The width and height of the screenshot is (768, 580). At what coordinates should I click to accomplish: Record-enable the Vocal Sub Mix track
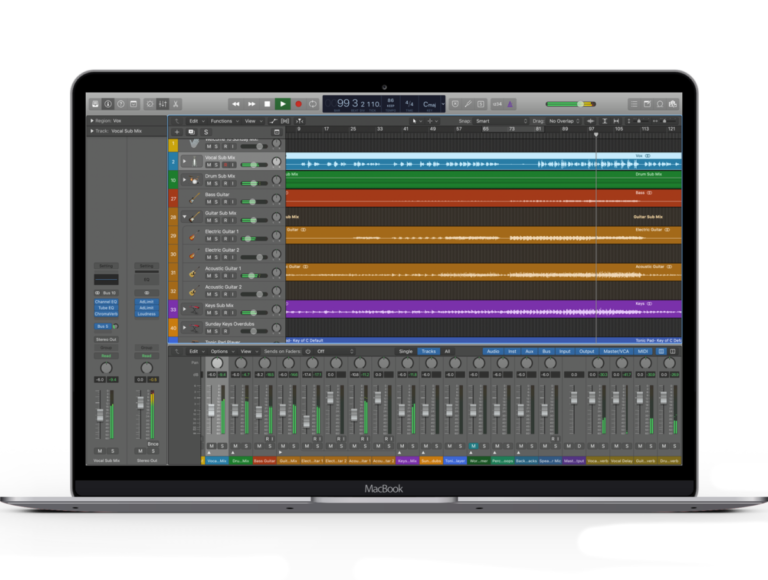pyautogui.click(x=225, y=165)
